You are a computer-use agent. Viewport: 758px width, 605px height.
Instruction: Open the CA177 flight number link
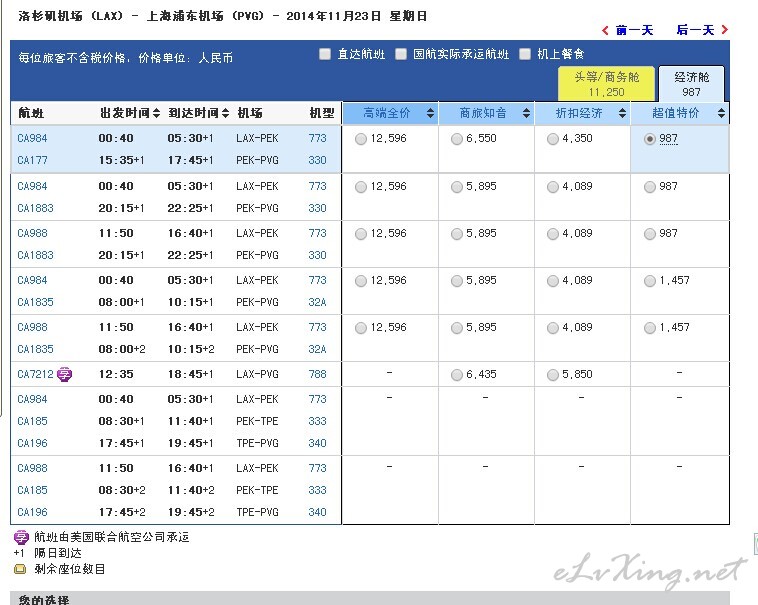[33, 161]
